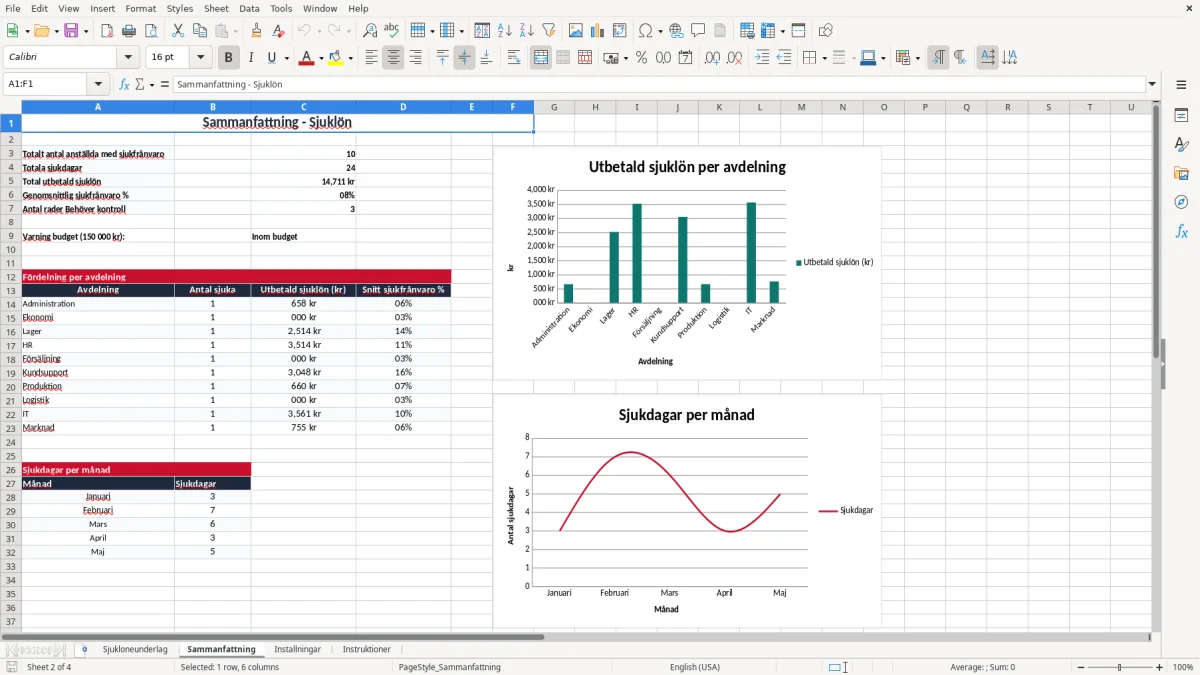1200x675 pixels.
Task: Insert a special character with the Omega icon
Action: coord(644,31)
